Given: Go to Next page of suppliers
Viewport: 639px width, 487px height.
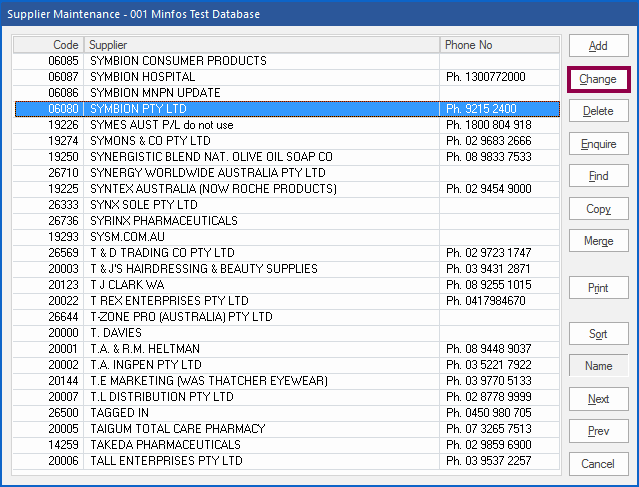Looking at the screenshot, I should 598,399.
